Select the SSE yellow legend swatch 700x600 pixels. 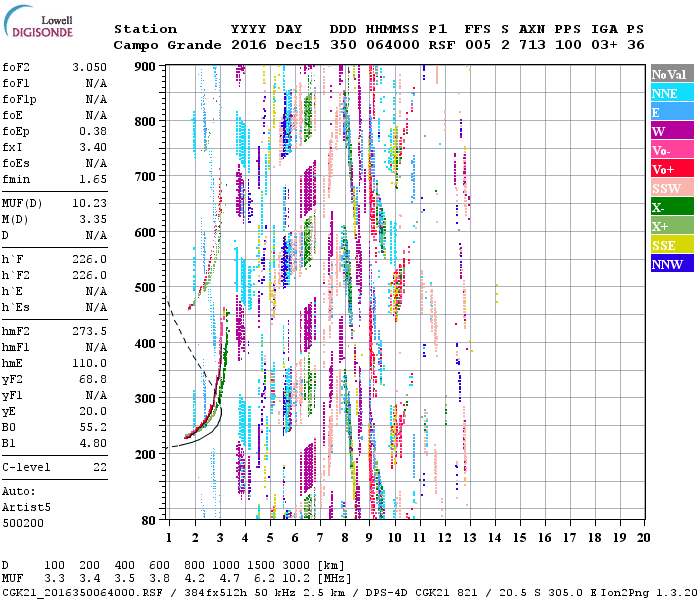click(x=672, y=245)
